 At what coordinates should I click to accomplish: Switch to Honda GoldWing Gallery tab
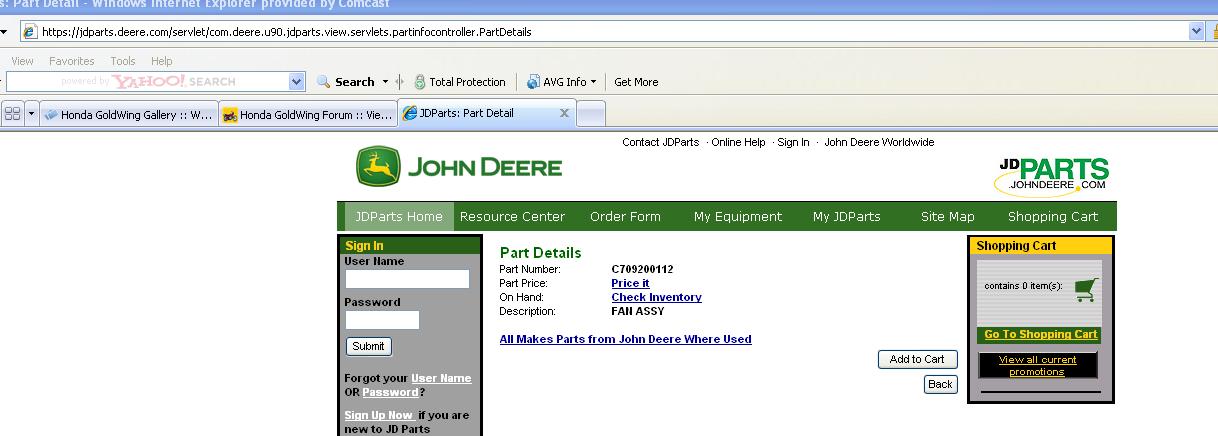point(128,115)
